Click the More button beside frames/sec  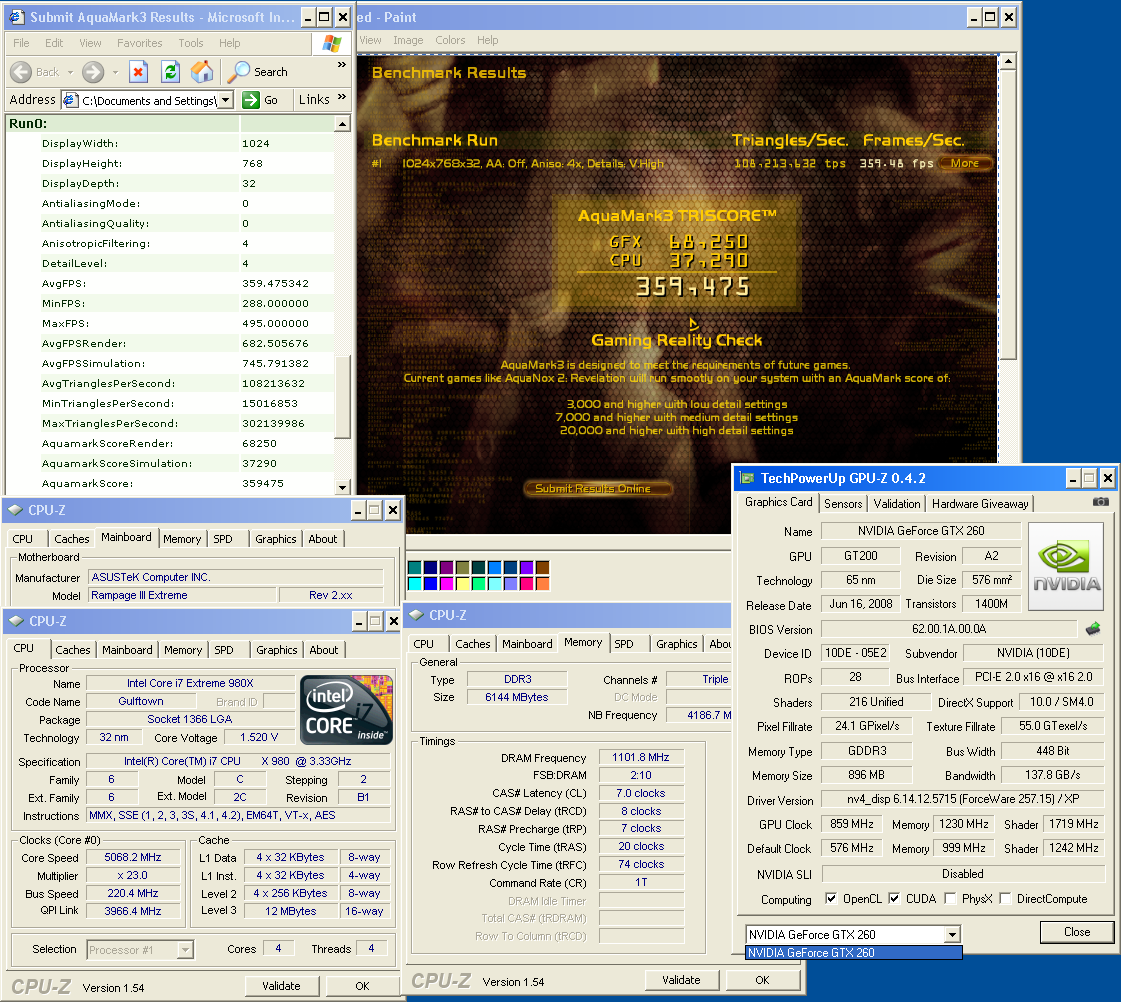(964, 163)
